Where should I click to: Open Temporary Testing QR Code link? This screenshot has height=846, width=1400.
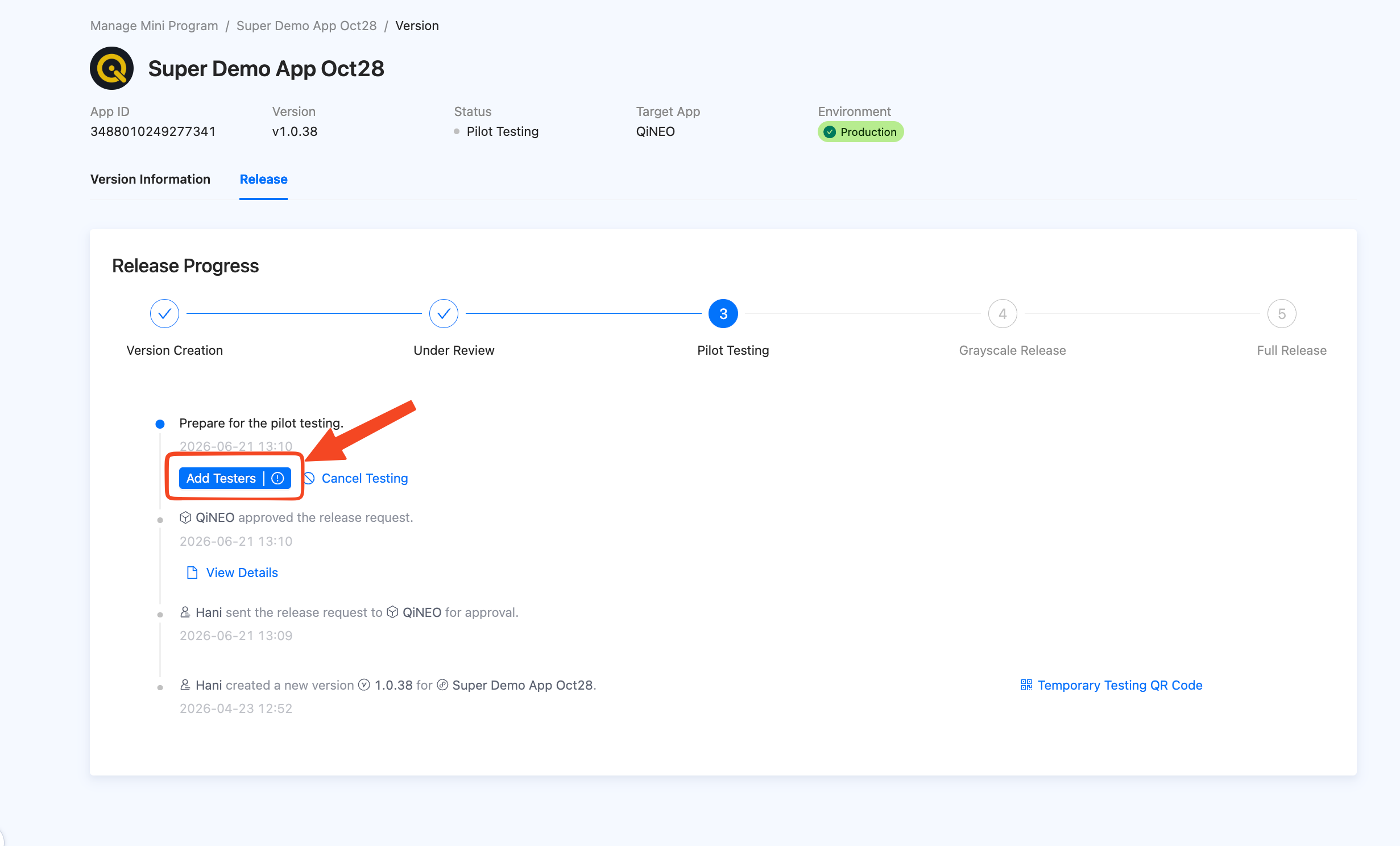tap(1120, 685)
